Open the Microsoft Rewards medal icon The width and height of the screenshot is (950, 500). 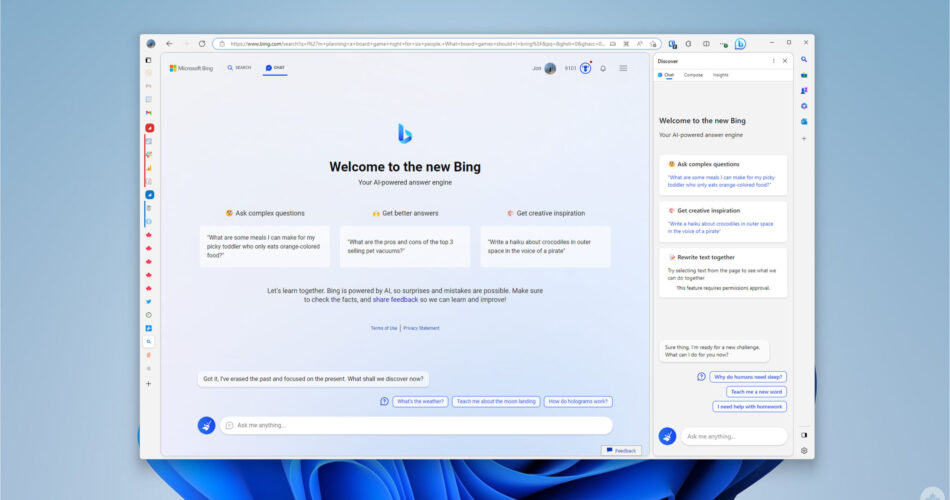click(585, 68)
